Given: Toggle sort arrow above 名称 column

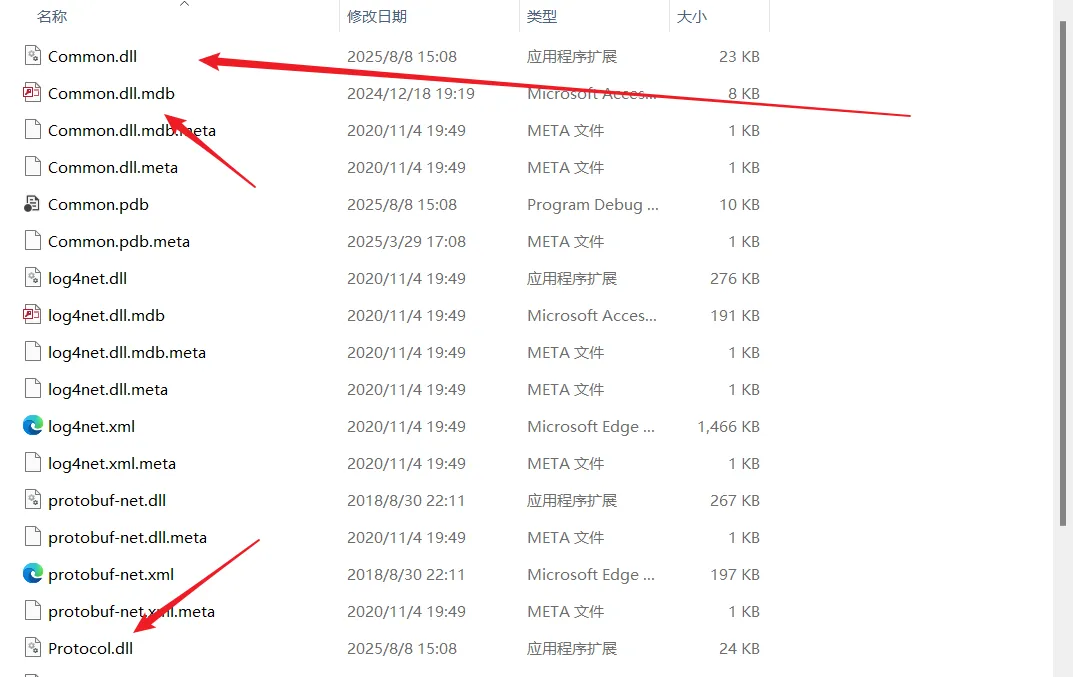Looking at the screenshot, I should coord(184,5).
